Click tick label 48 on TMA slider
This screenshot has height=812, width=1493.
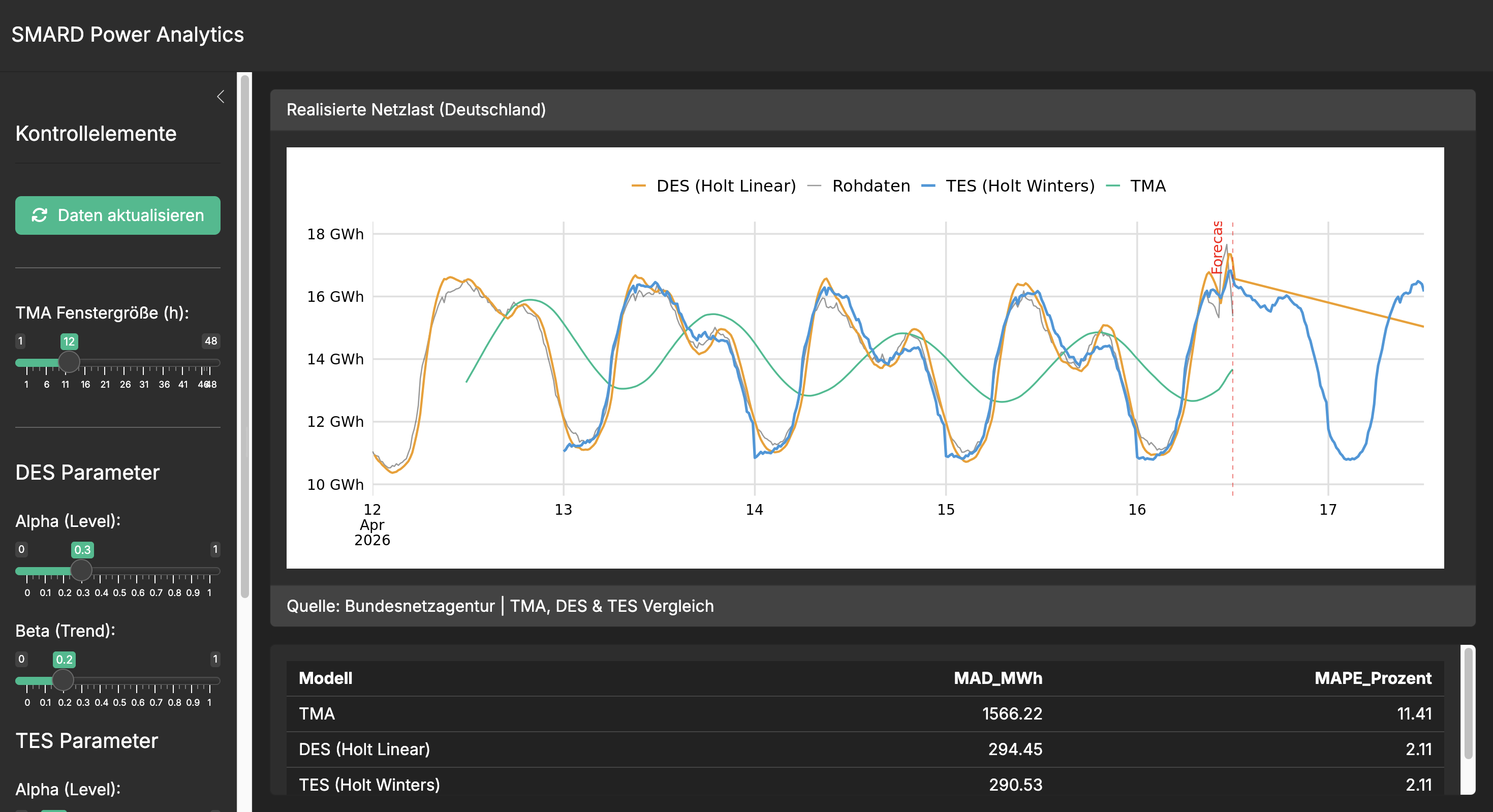coord(212,384)
